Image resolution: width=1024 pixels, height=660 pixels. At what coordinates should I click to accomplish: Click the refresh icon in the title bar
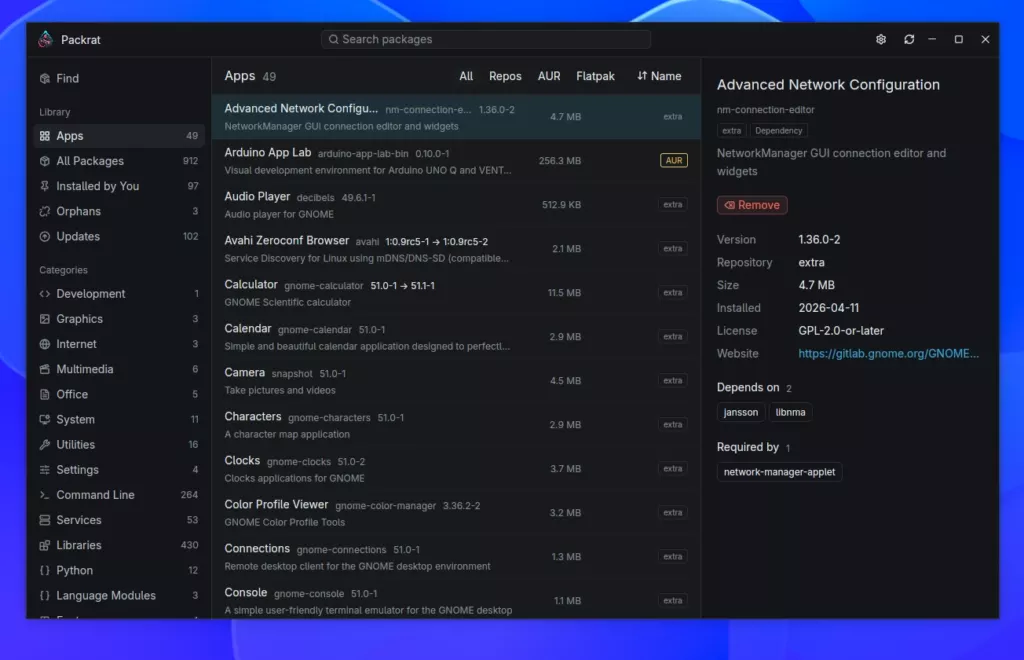(x=909, y=39)
